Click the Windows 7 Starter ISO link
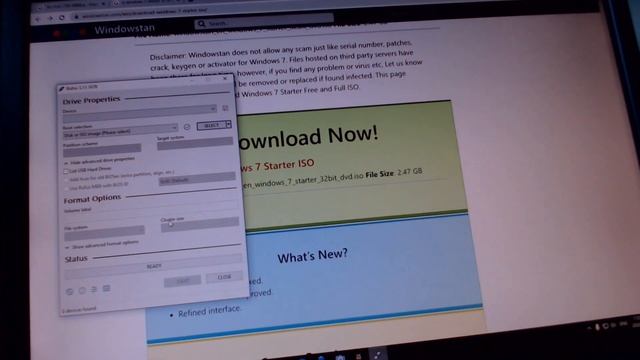The image size is (640, 360). pyautogui.click(x=278, y=166)
